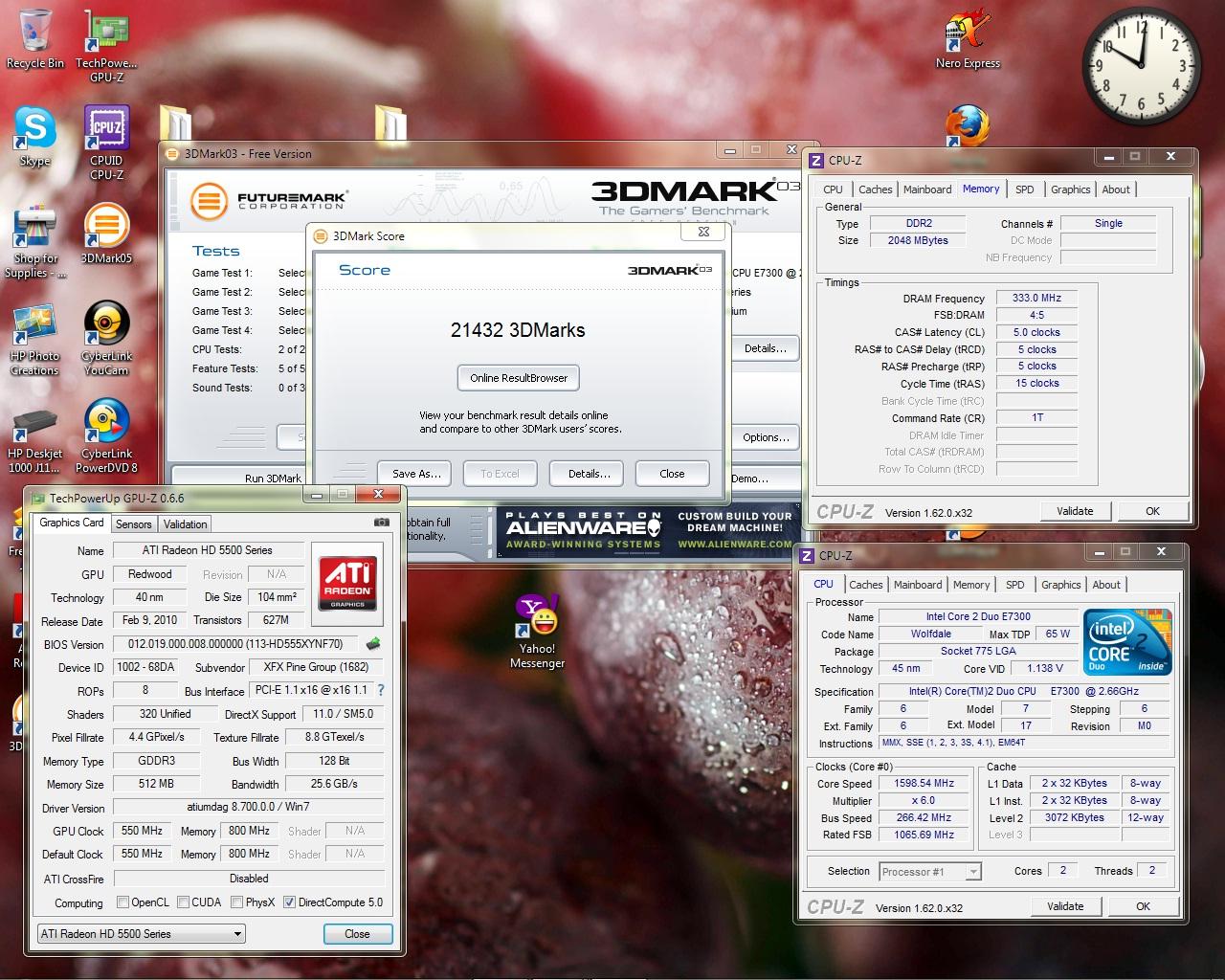This screenshot has width=1225, height=980.
Task: Click Details in the 3DMark Score dialog
Action: coord(589,474)
